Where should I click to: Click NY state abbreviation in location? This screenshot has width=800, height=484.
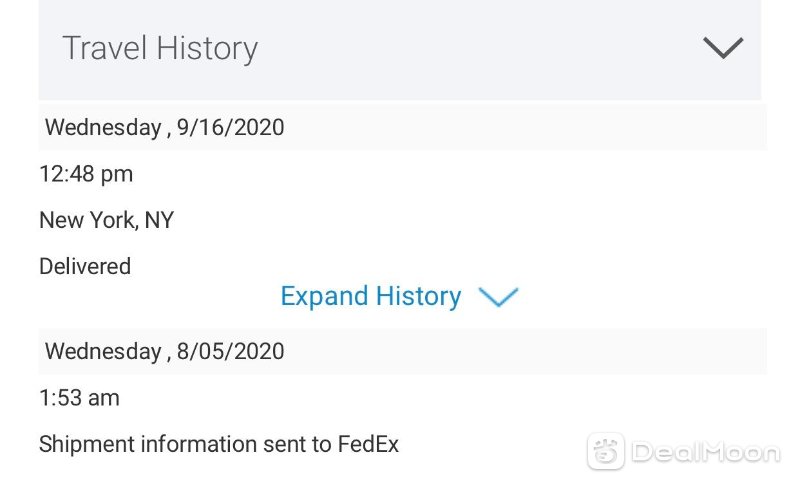(160, 220)
